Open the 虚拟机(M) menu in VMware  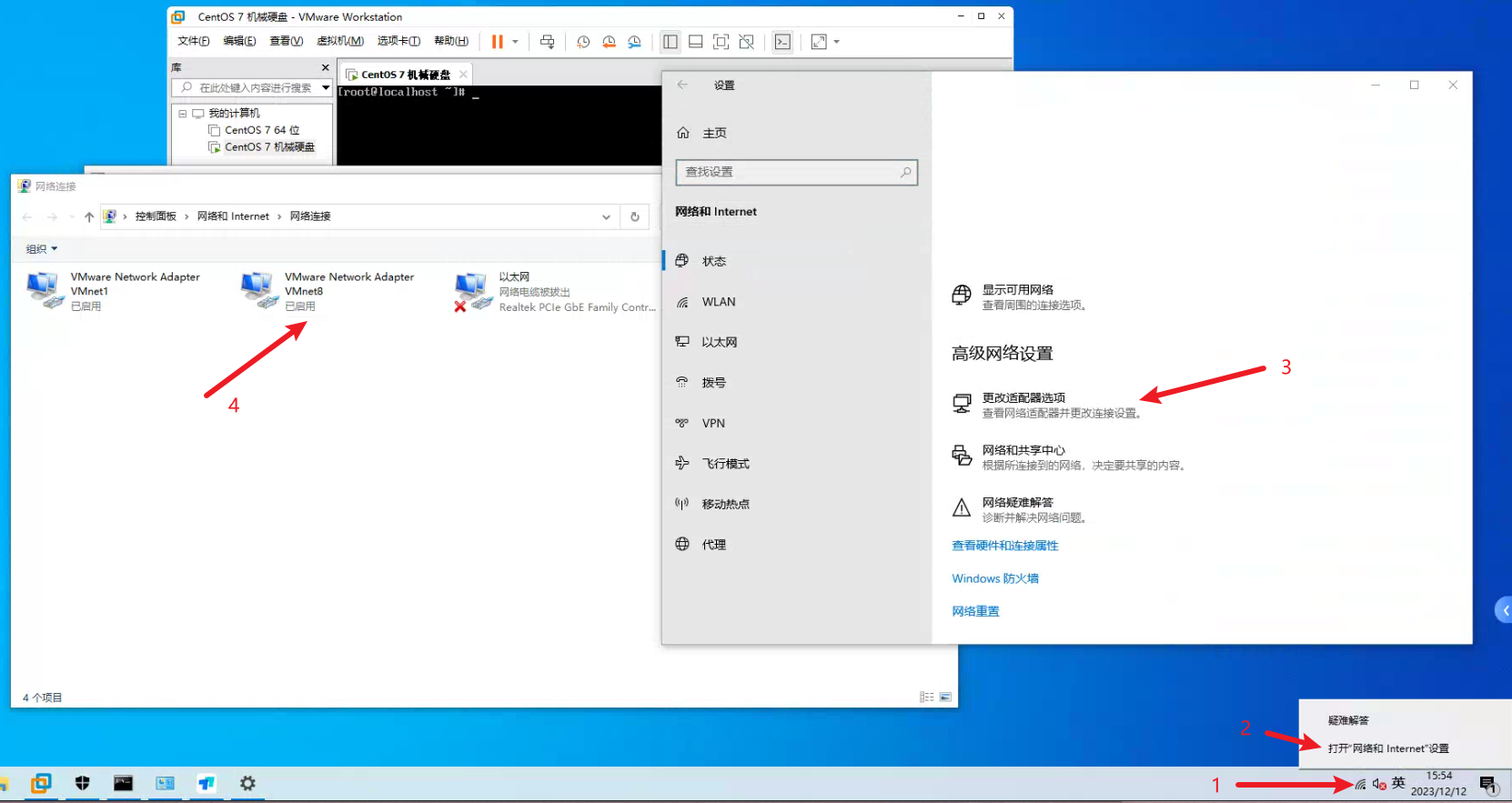(x=340, y=41)
